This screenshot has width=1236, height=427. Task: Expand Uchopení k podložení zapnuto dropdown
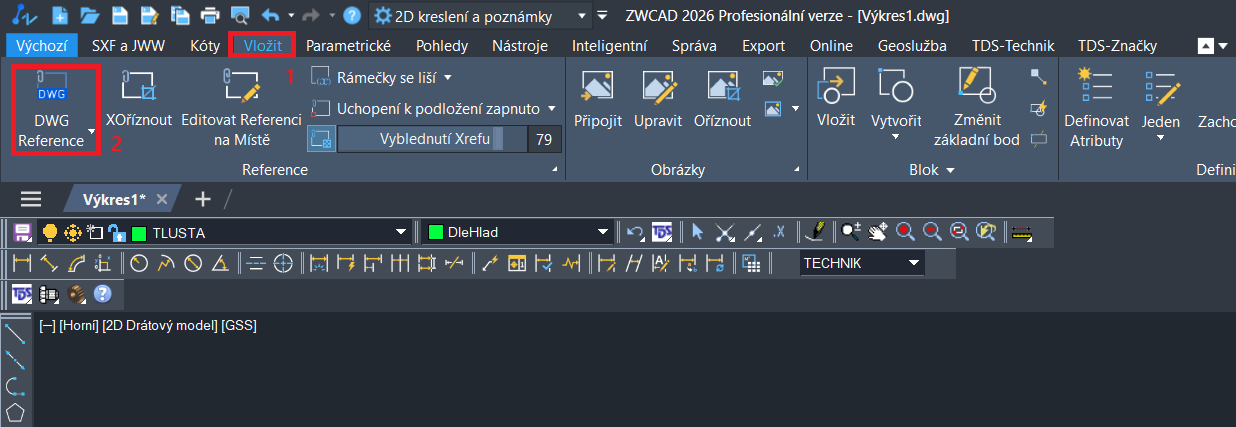[x=552, y=108]
